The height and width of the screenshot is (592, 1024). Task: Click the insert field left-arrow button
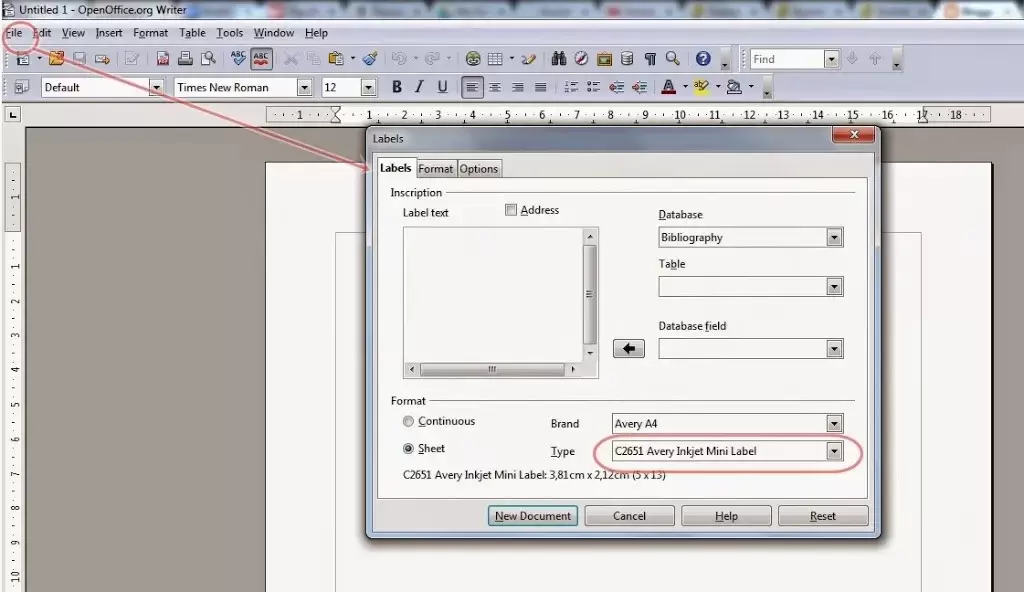tap(629, 349)
